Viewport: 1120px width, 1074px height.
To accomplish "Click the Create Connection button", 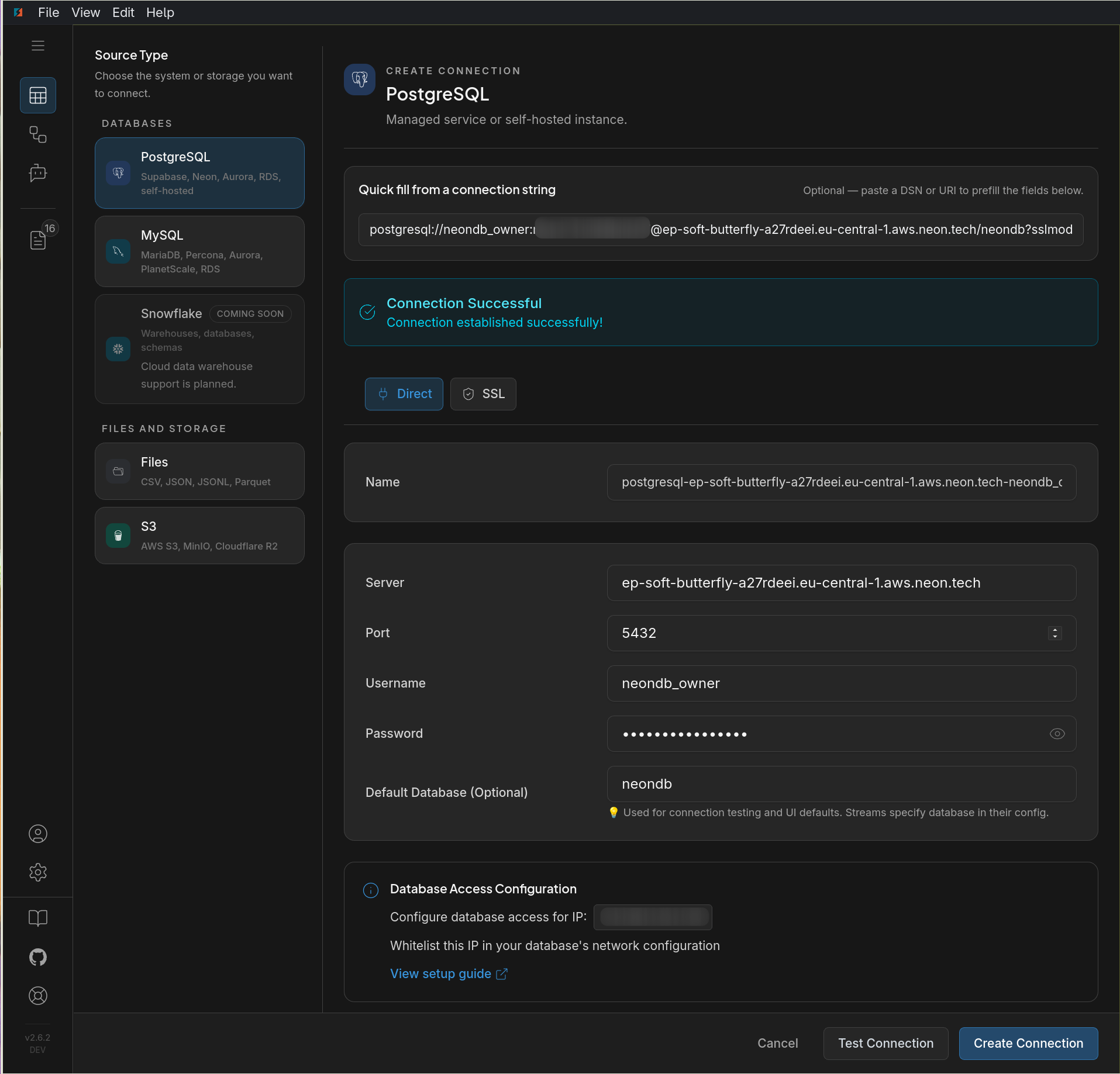I will [1028, 1044].
